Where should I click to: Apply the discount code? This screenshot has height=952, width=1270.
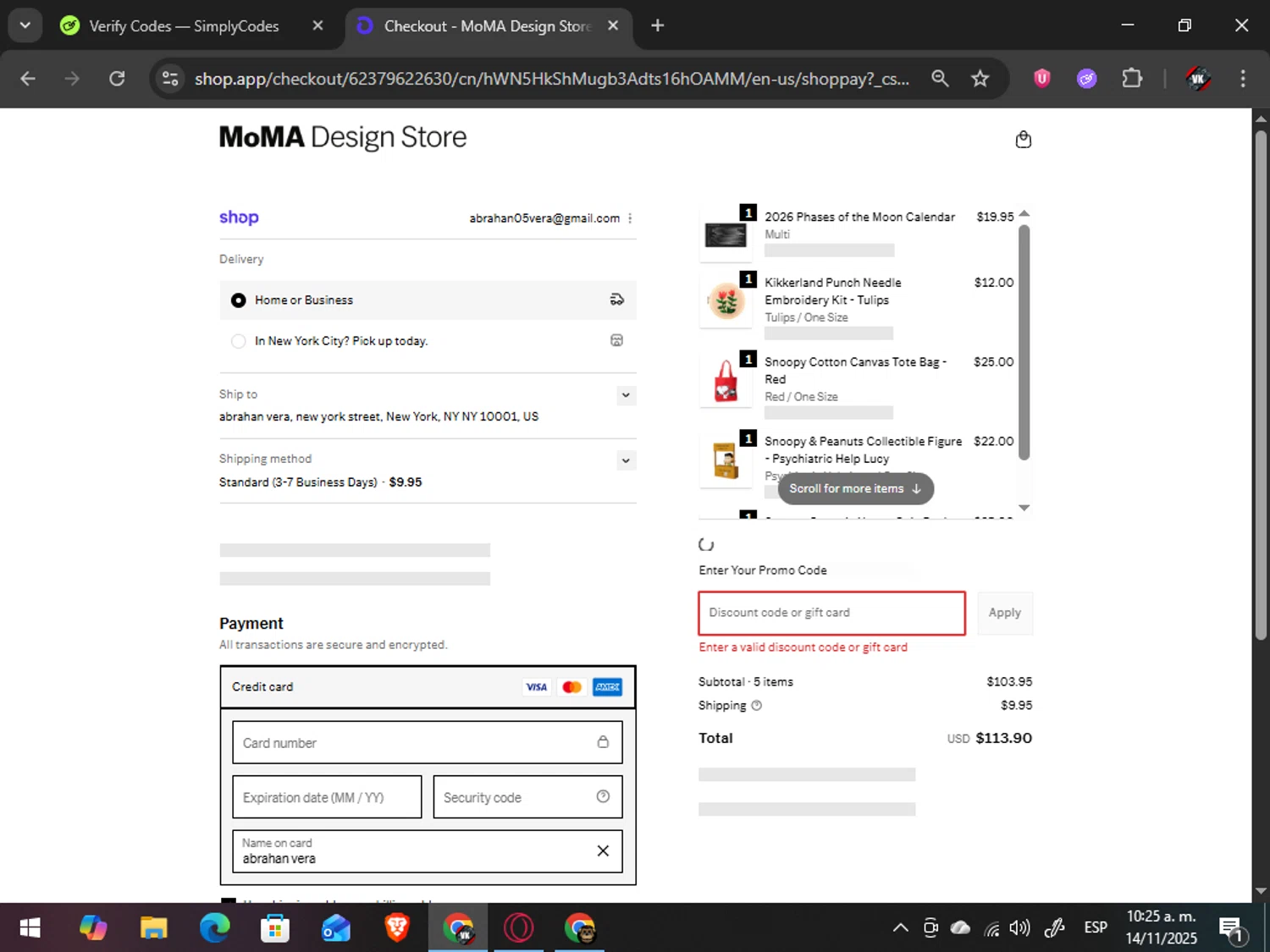point(1005,613)
